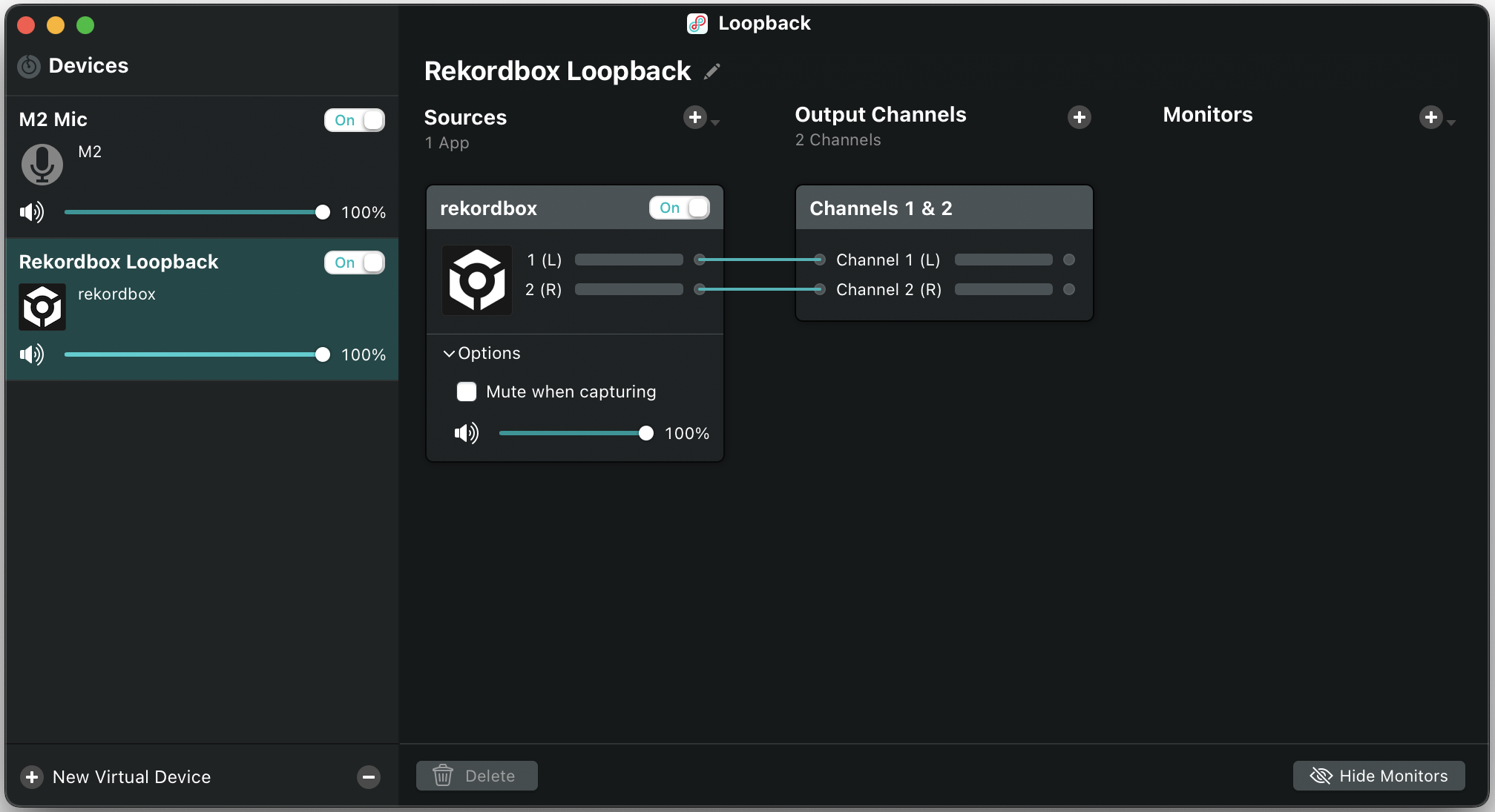Mute Rekordbox Loopback device via speaker icon
The width and height of the screenshot is (1495, 812).
pos(32,354)
